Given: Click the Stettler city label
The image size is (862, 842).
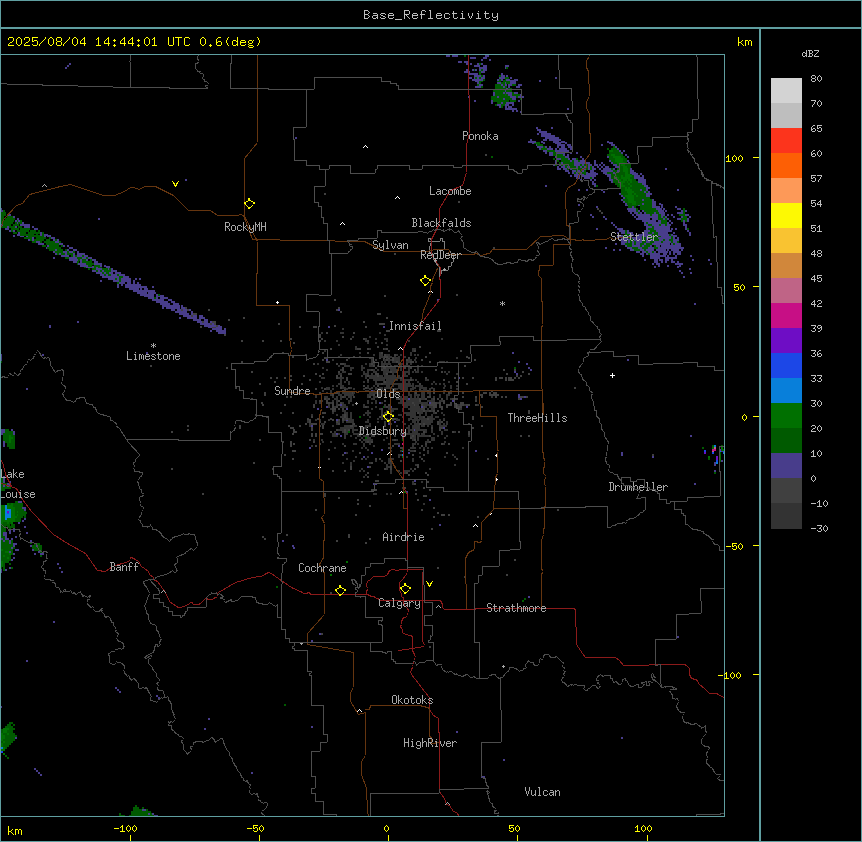Looking at the screenshot, I should tap(634, 237).
